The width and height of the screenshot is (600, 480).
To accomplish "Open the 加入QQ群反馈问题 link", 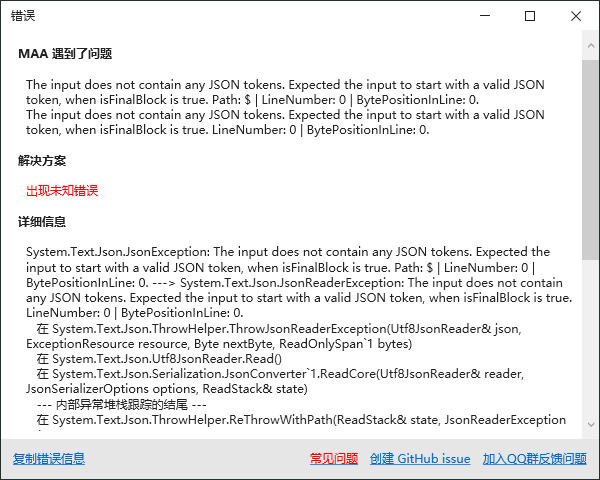I will [534, 458].
